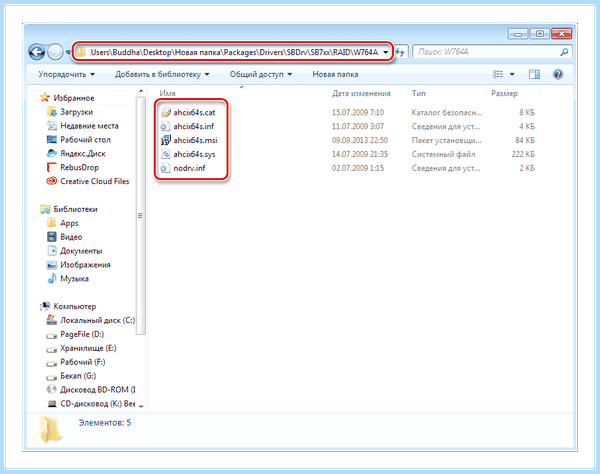Click type Системный файл
The height and width of the screenshot is (474, 600).
click(x=443, y=154)
